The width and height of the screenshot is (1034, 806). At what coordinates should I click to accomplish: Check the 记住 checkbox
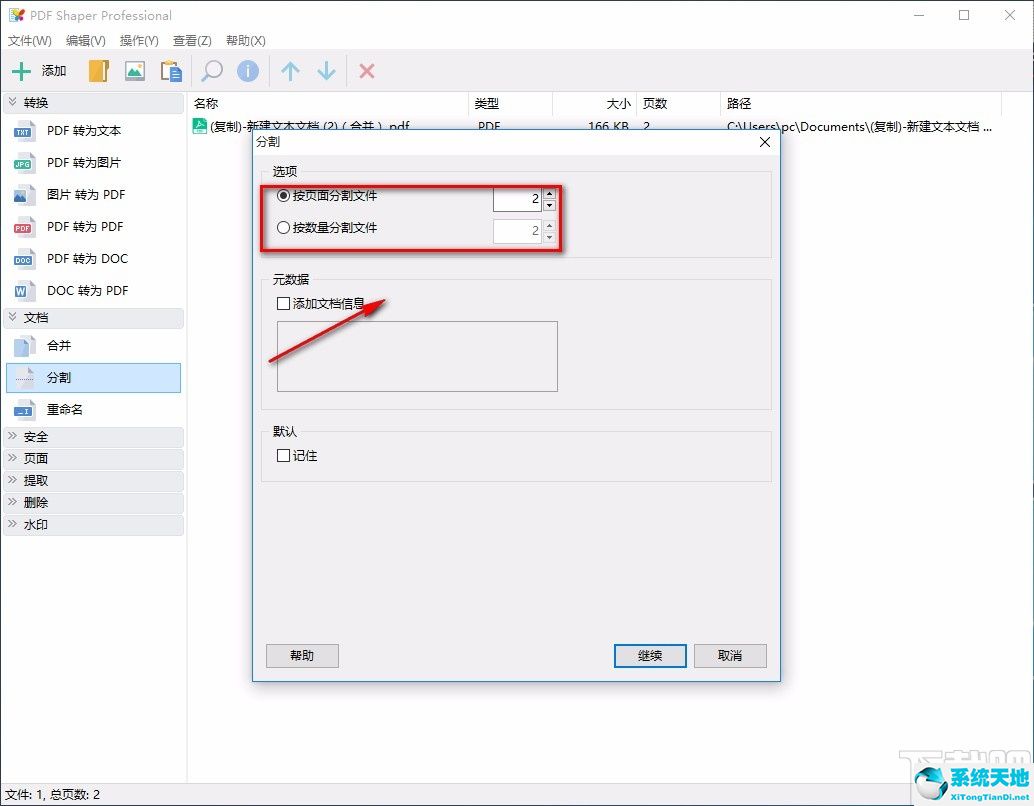284,456
